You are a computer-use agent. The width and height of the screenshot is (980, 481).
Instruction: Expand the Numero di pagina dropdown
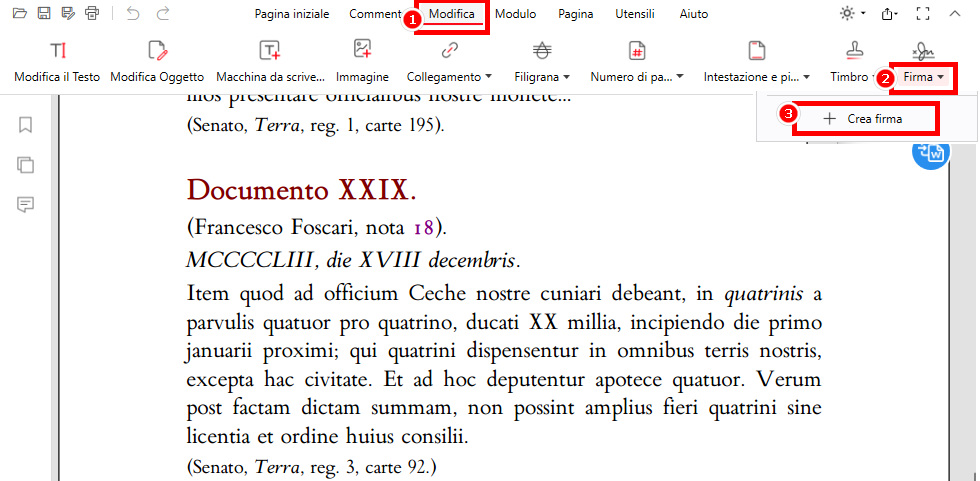click(637, 62)
